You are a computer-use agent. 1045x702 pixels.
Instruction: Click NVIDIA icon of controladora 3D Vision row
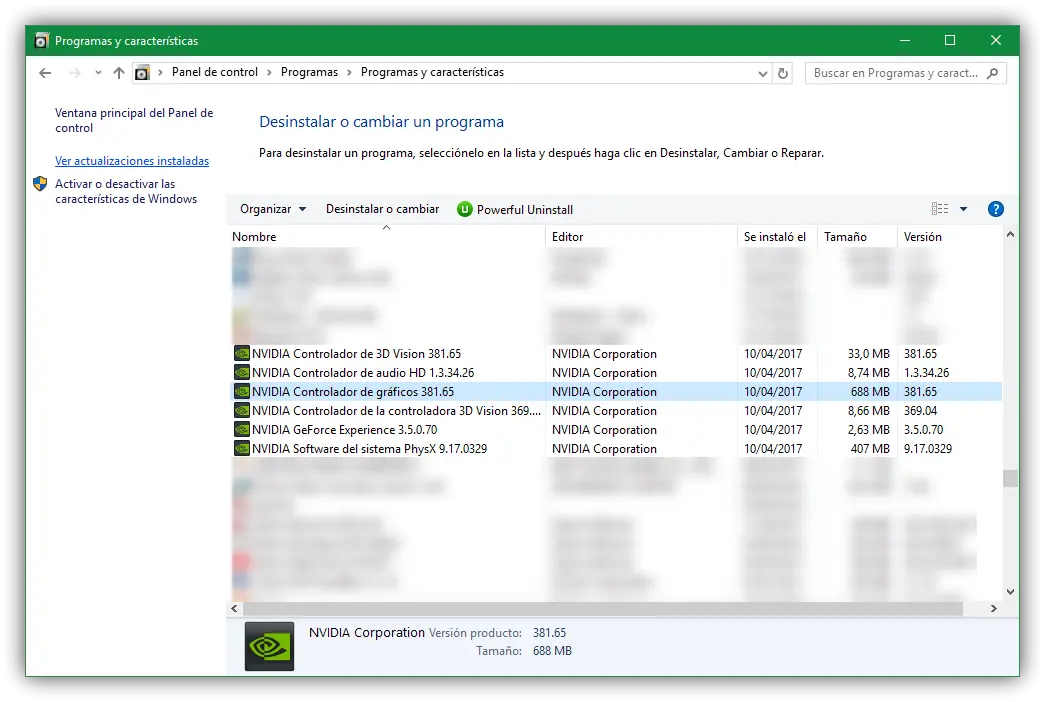(x=241, y=411)
